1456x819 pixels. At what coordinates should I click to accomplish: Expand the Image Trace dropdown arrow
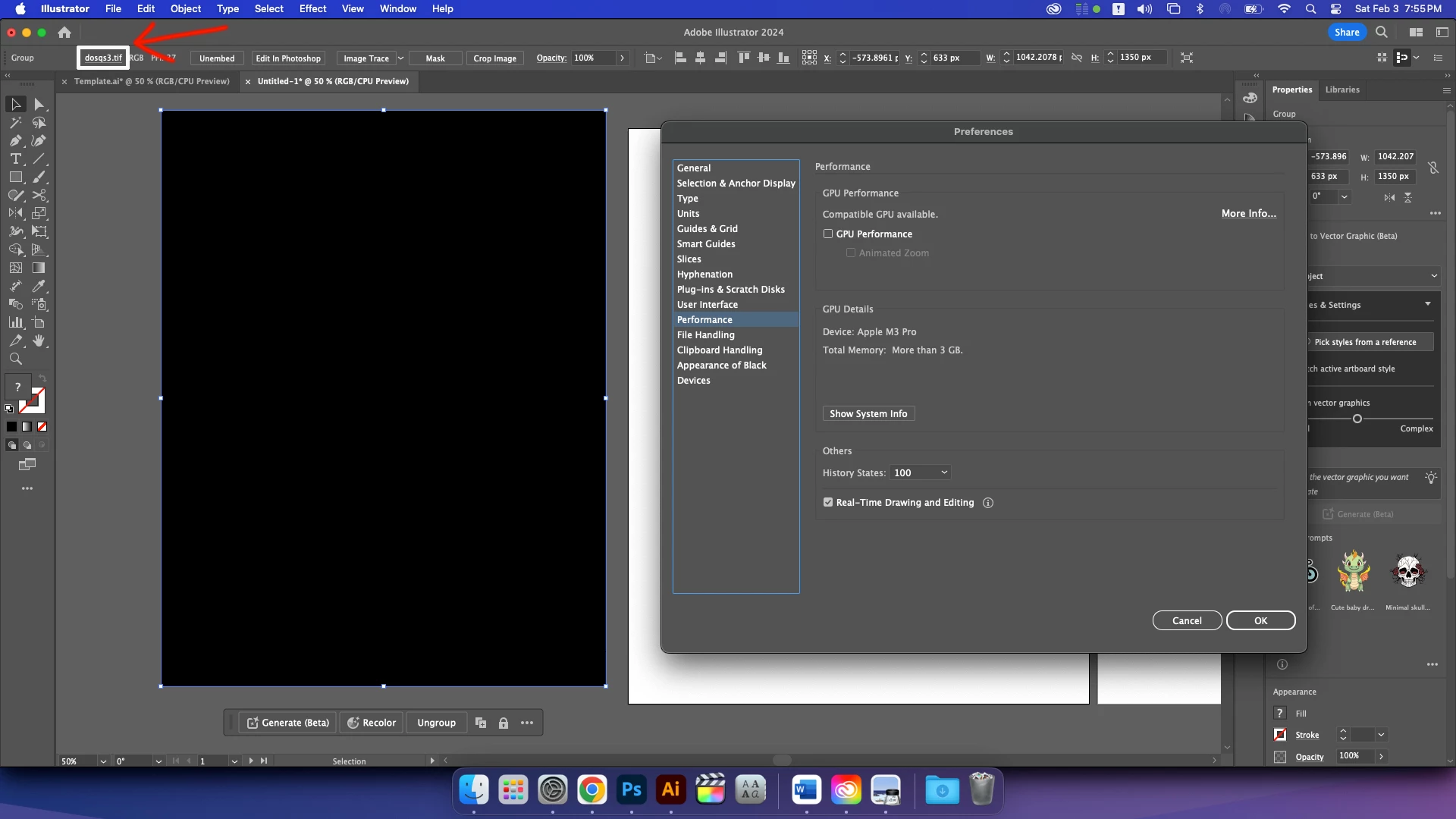400,58
